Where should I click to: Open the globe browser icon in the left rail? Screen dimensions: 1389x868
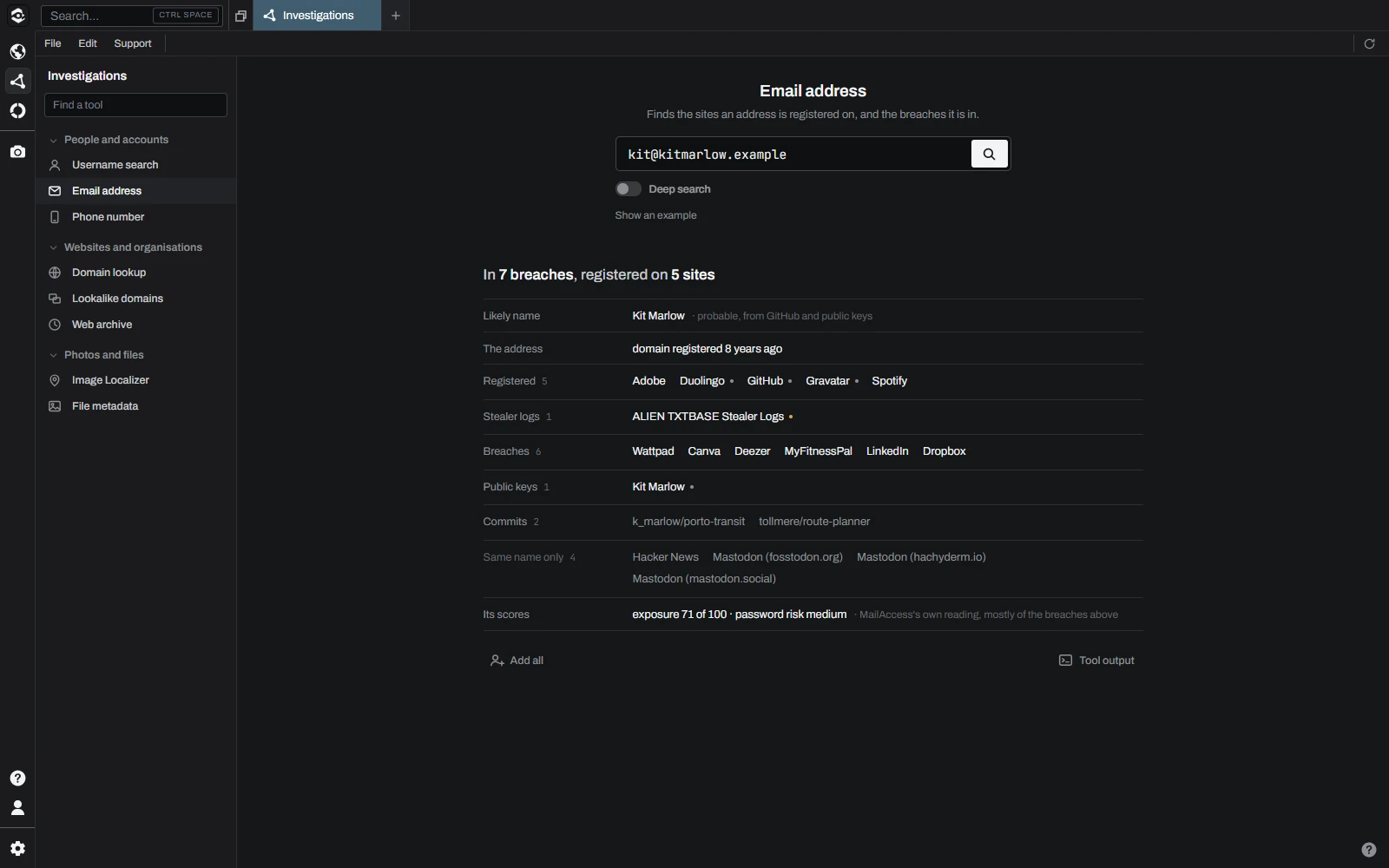coord(17,51)
